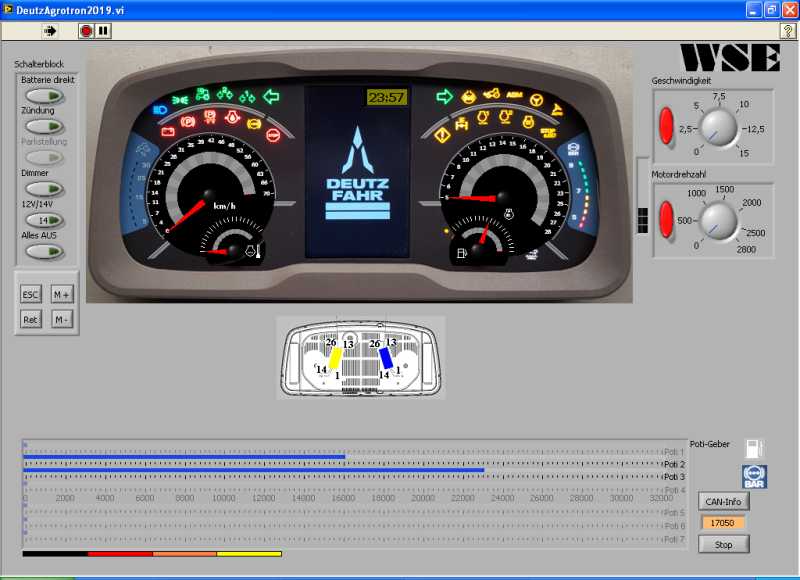The image size is (800, 580).
Task: Click the green left turn arrow indicator
Action: click(x=271, y=96)
